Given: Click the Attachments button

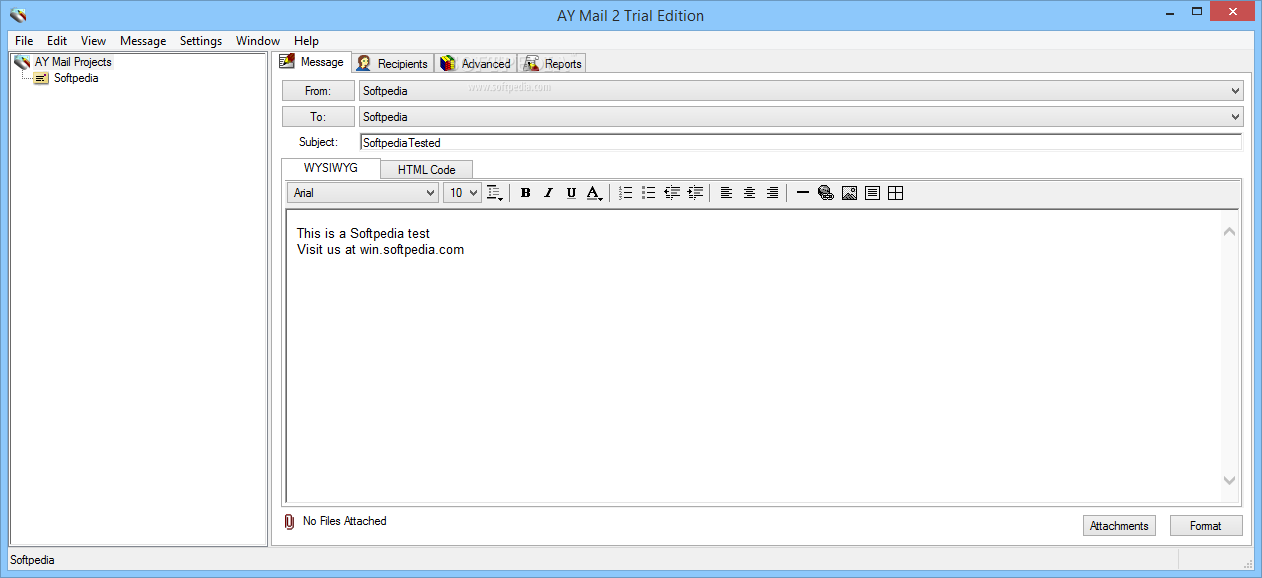Looking at the screenshot, I should pyautogui.click(x=1119, y=526).
